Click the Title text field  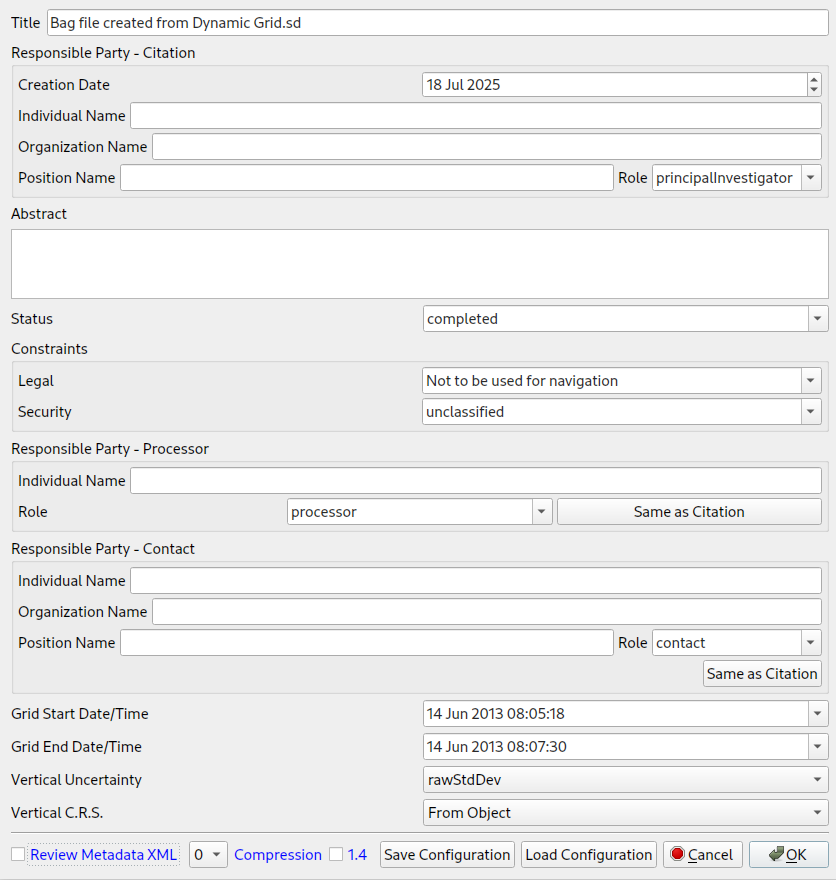click(x=438, y=23)
